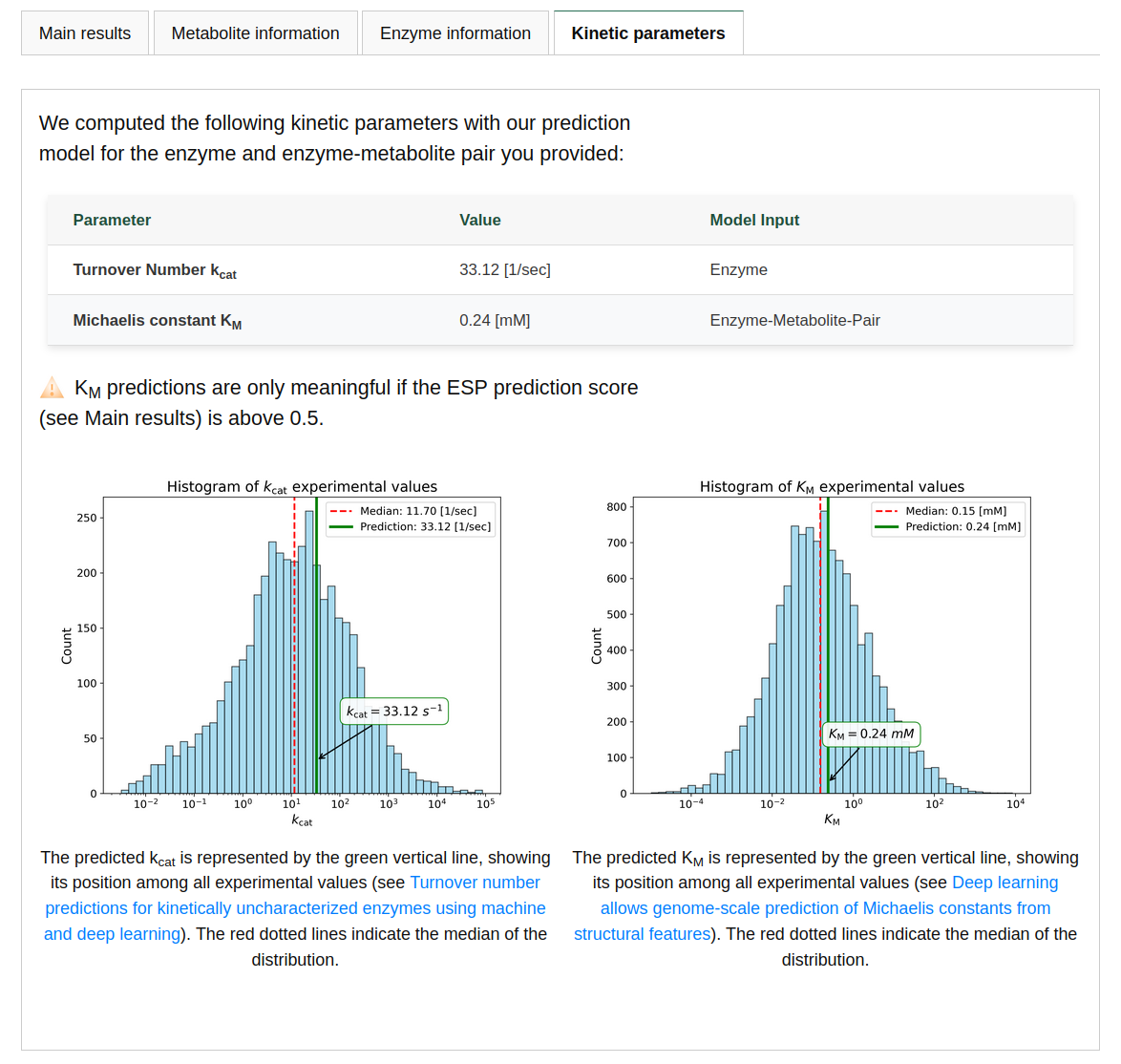
Task: Select the Kinetic parameters tab
Action: (647, 33)
